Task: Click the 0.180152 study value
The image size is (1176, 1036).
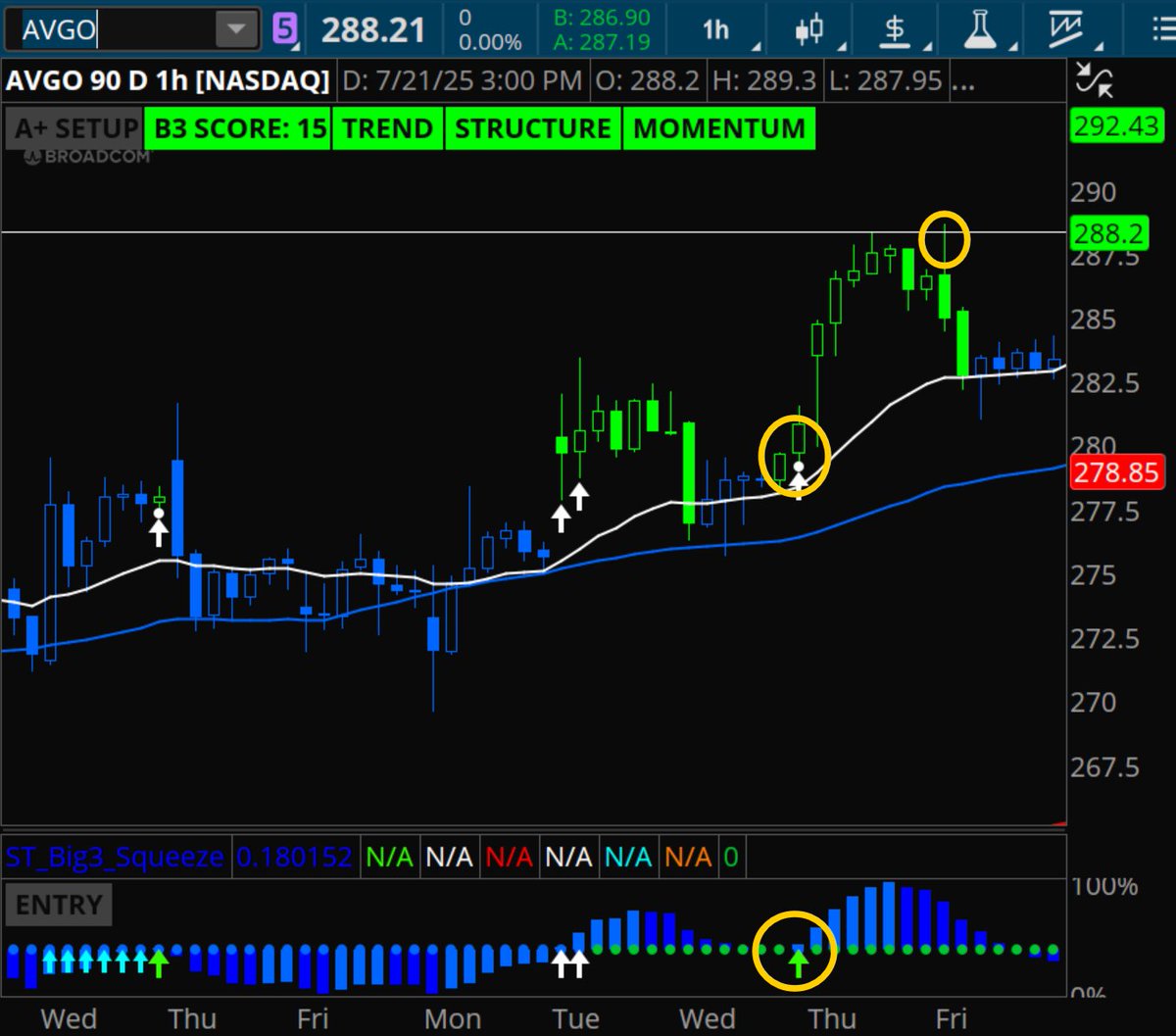Action: click(x=294, y=858)
